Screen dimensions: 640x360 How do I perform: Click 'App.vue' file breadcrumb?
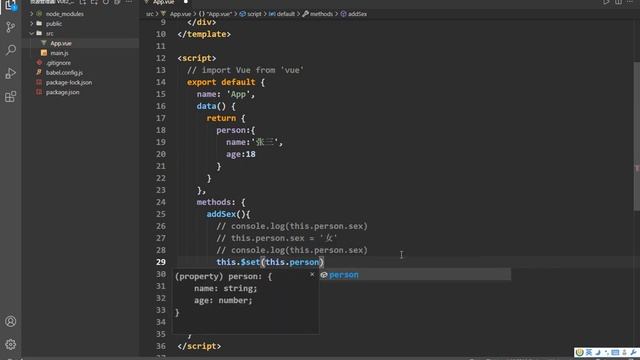point(180,14)
